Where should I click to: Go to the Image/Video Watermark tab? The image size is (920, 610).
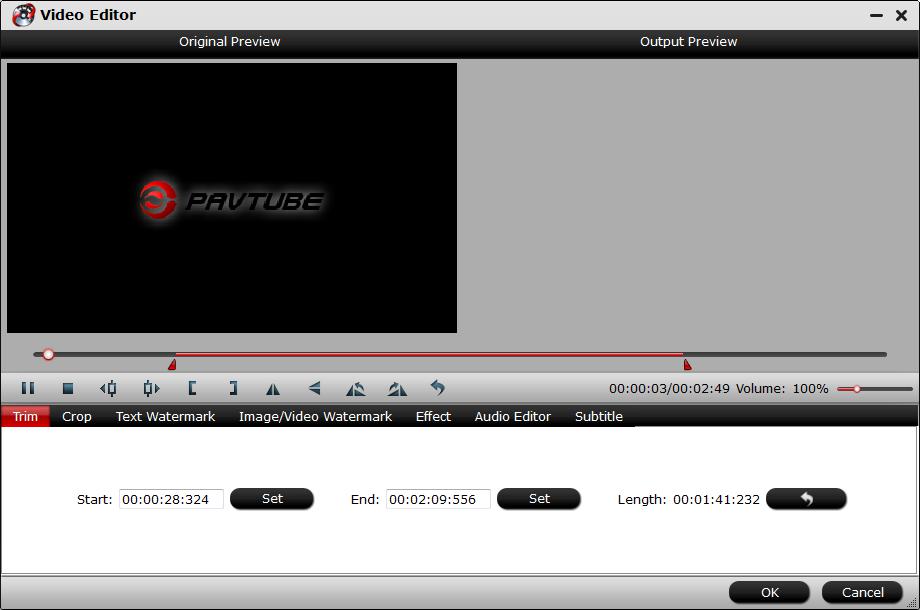coord(315,416)
